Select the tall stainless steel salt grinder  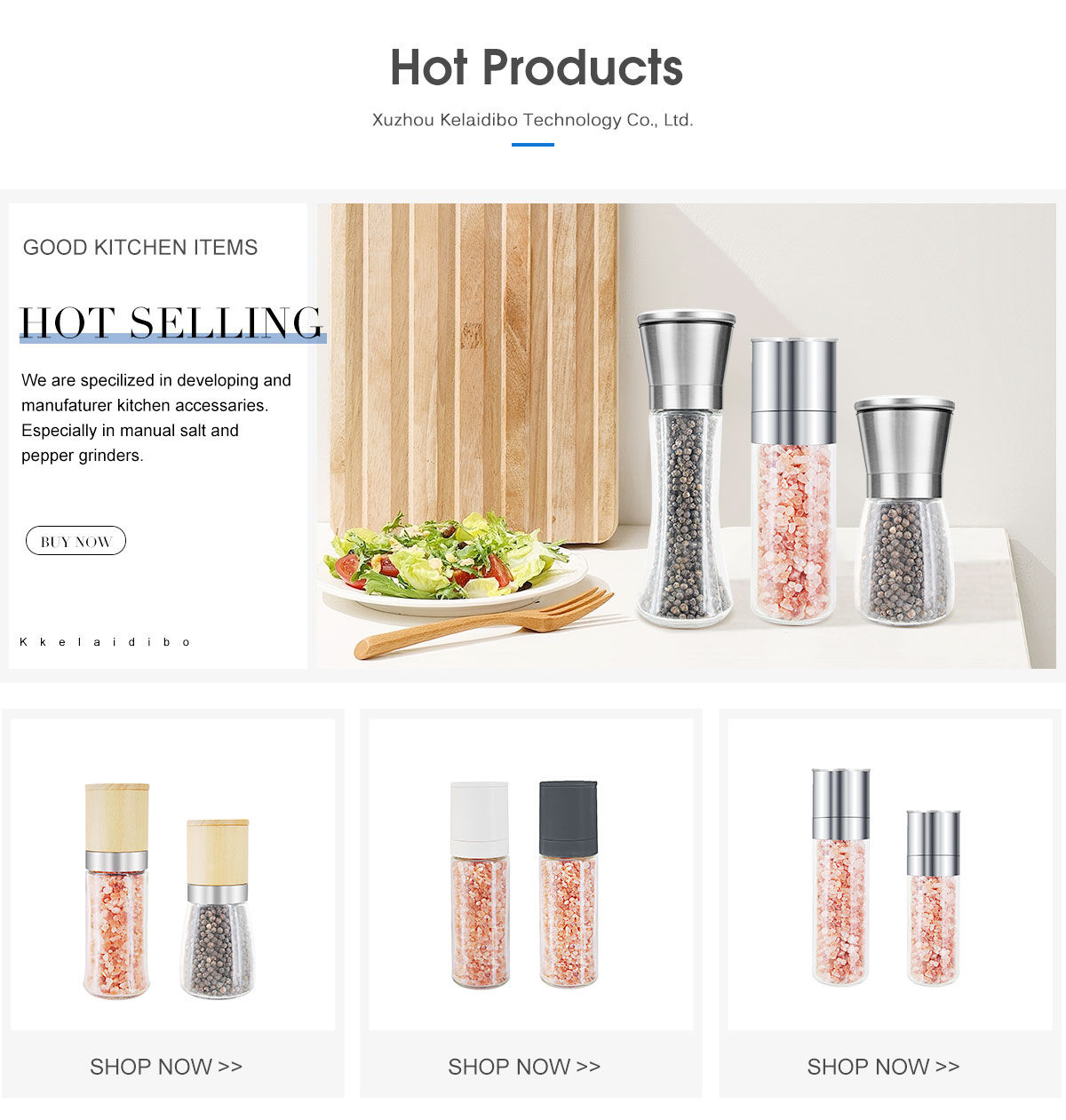point(840,877)
